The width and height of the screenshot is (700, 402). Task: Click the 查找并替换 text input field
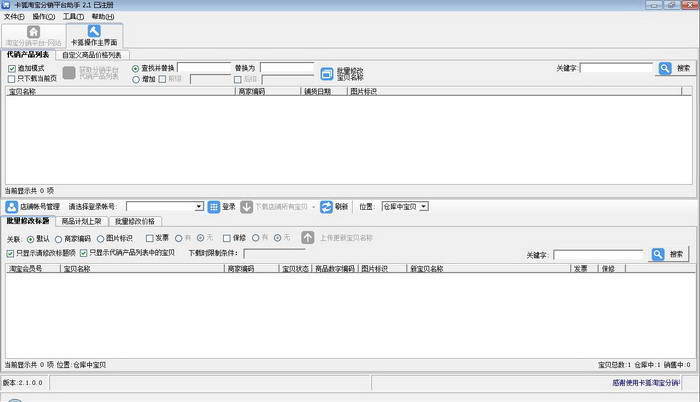[x=203, y=68]
